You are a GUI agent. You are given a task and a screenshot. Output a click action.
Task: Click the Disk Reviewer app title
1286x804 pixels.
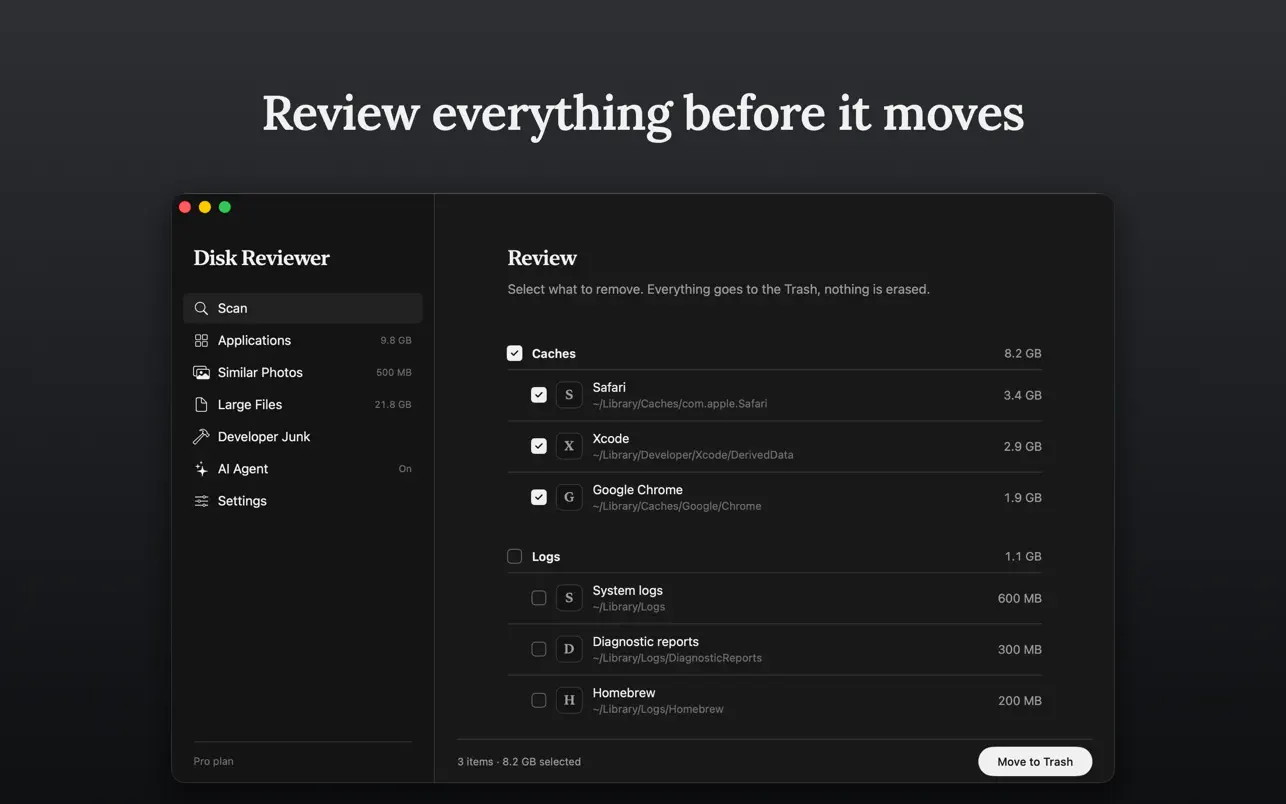point(261,258)
